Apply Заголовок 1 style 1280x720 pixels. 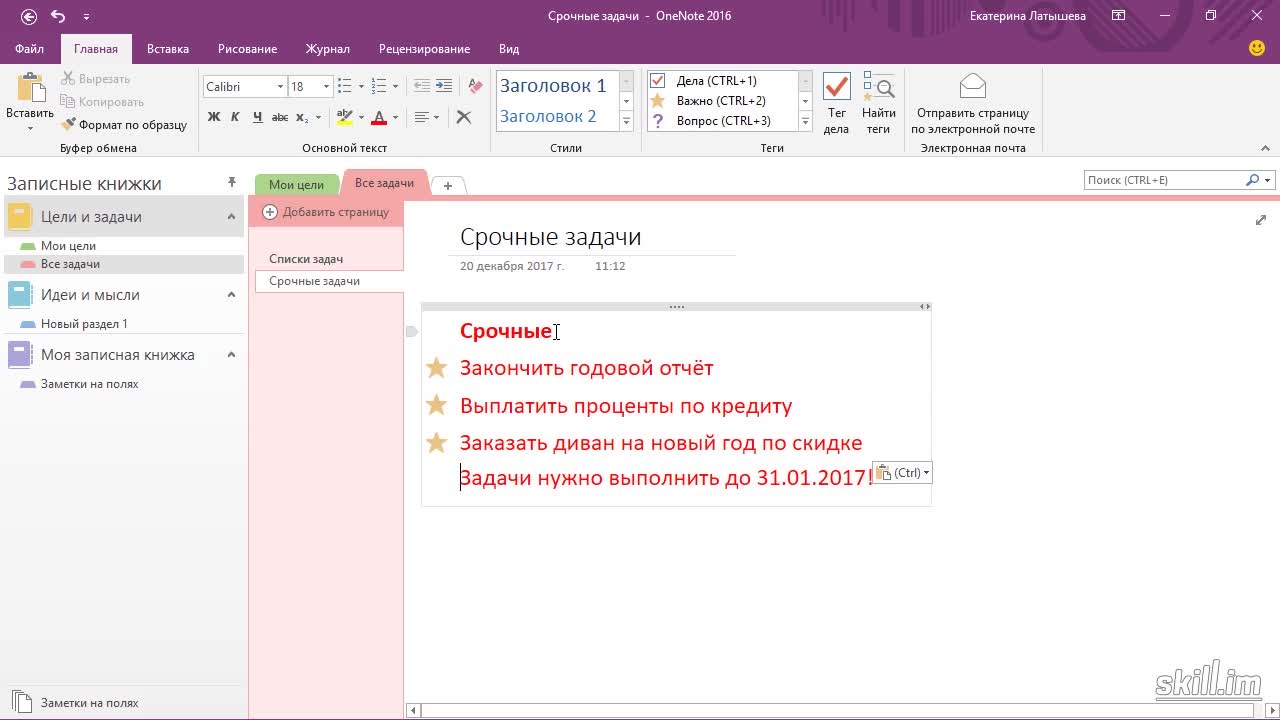(553, 86)
